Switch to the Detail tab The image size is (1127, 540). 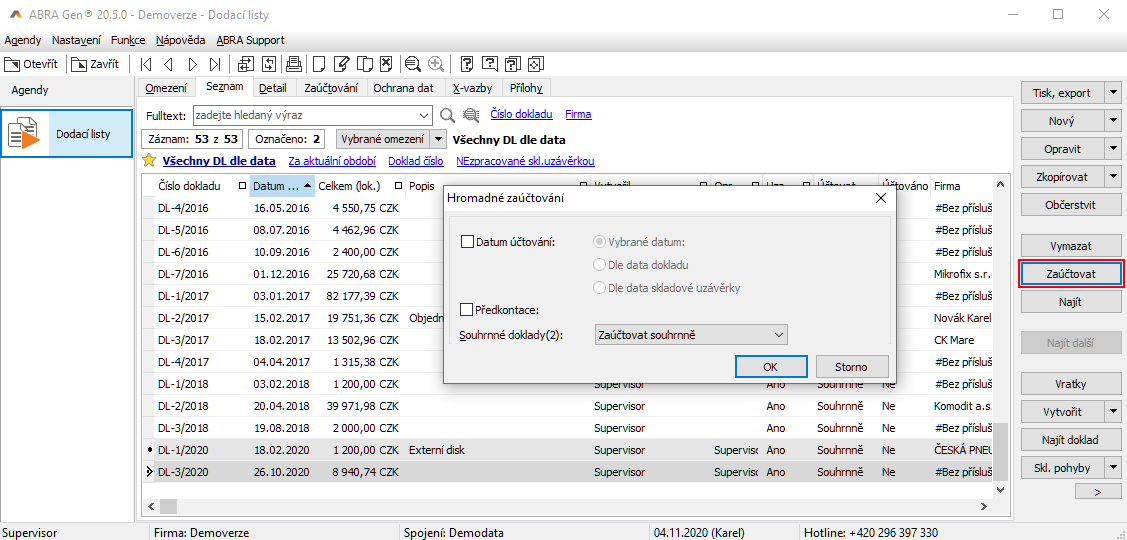[x=272, y=88]
